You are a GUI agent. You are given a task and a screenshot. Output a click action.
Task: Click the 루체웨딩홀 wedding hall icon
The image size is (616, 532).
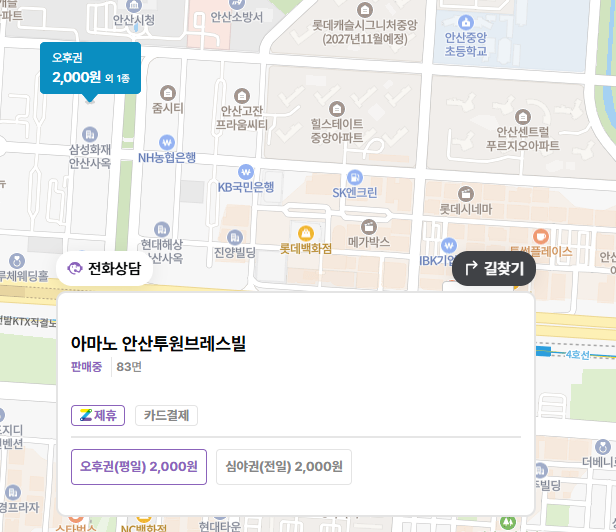tap(16, 261)
